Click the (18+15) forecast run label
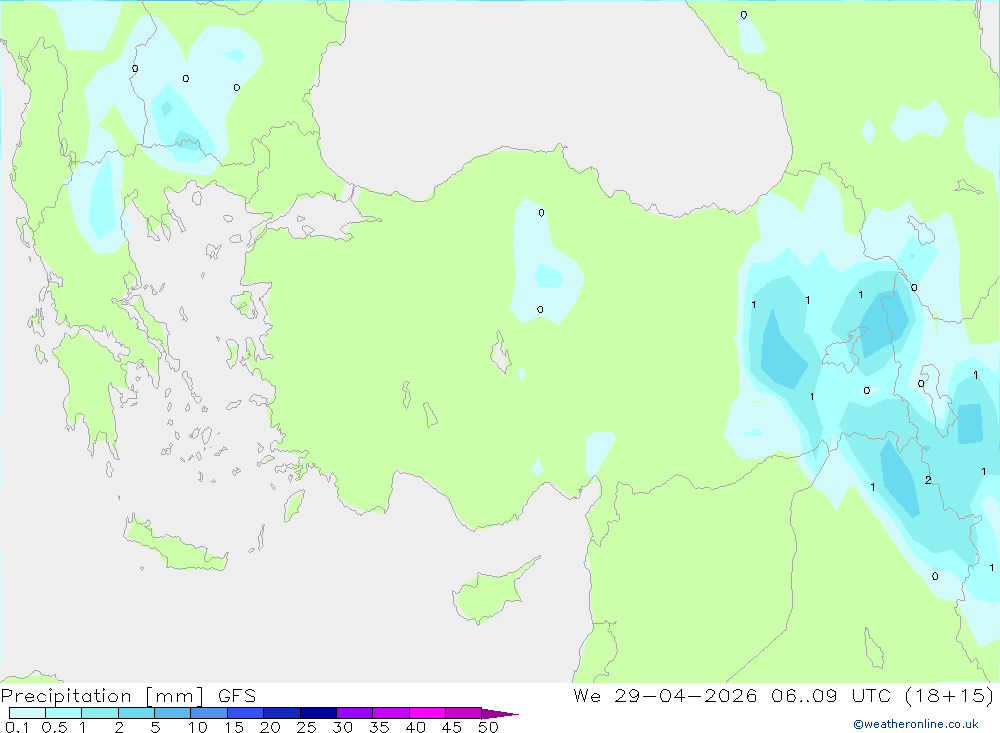This screenshot has height=733, width=1000. (949, 695)
